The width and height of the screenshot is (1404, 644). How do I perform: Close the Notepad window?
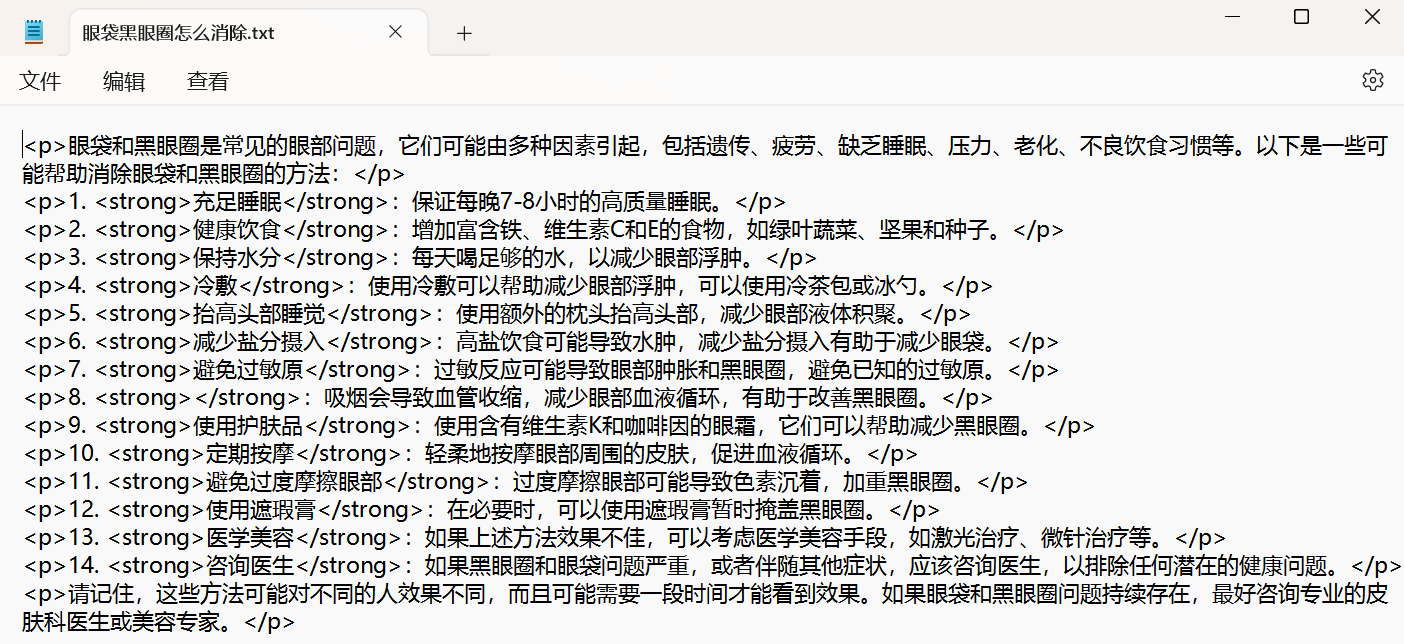click(1372, 17)
